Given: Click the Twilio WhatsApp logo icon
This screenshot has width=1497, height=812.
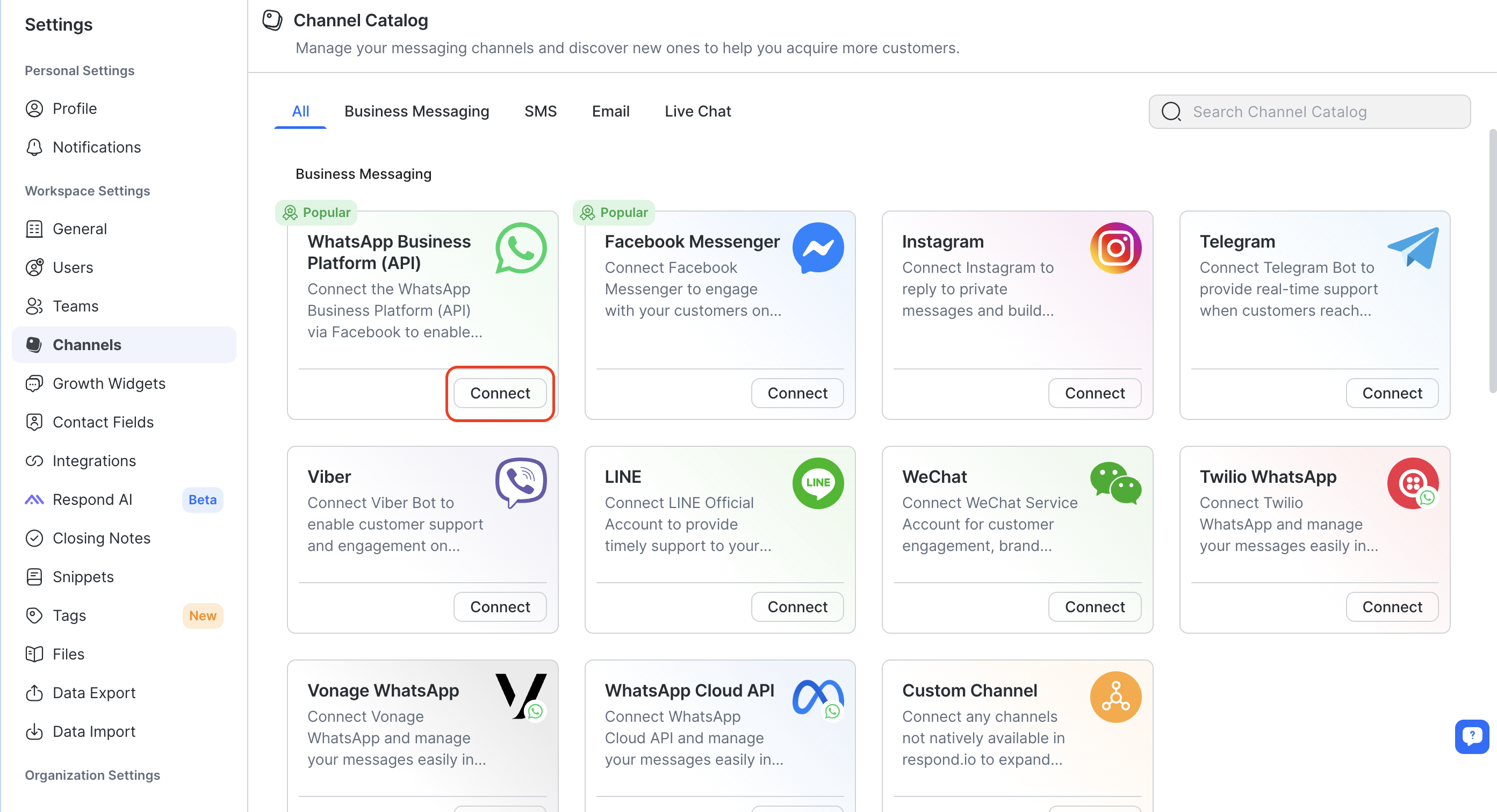Looking at the screenshot, I should (x=1413, y=483).
